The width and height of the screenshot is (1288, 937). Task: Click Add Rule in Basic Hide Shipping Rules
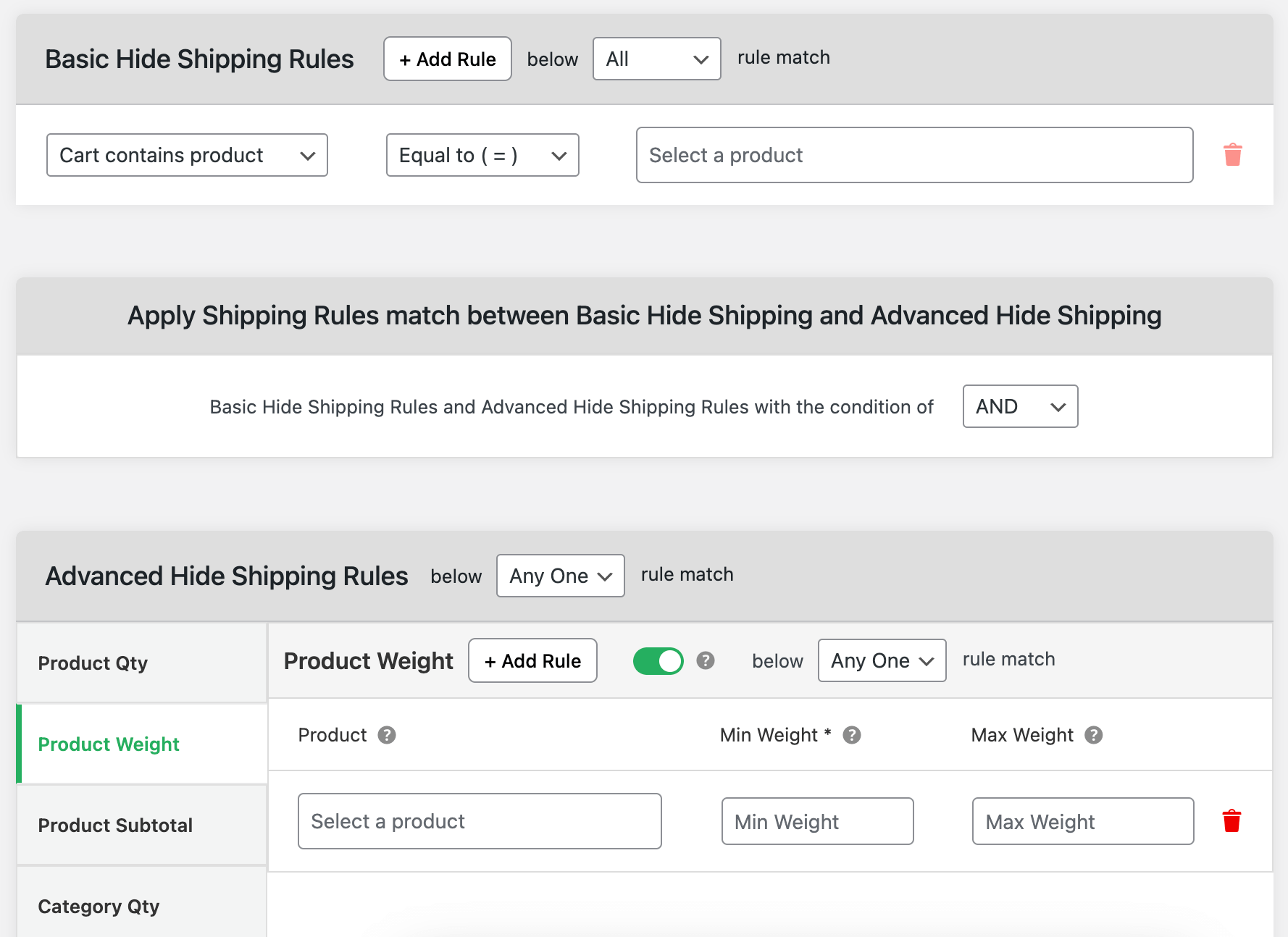(448, 59)
